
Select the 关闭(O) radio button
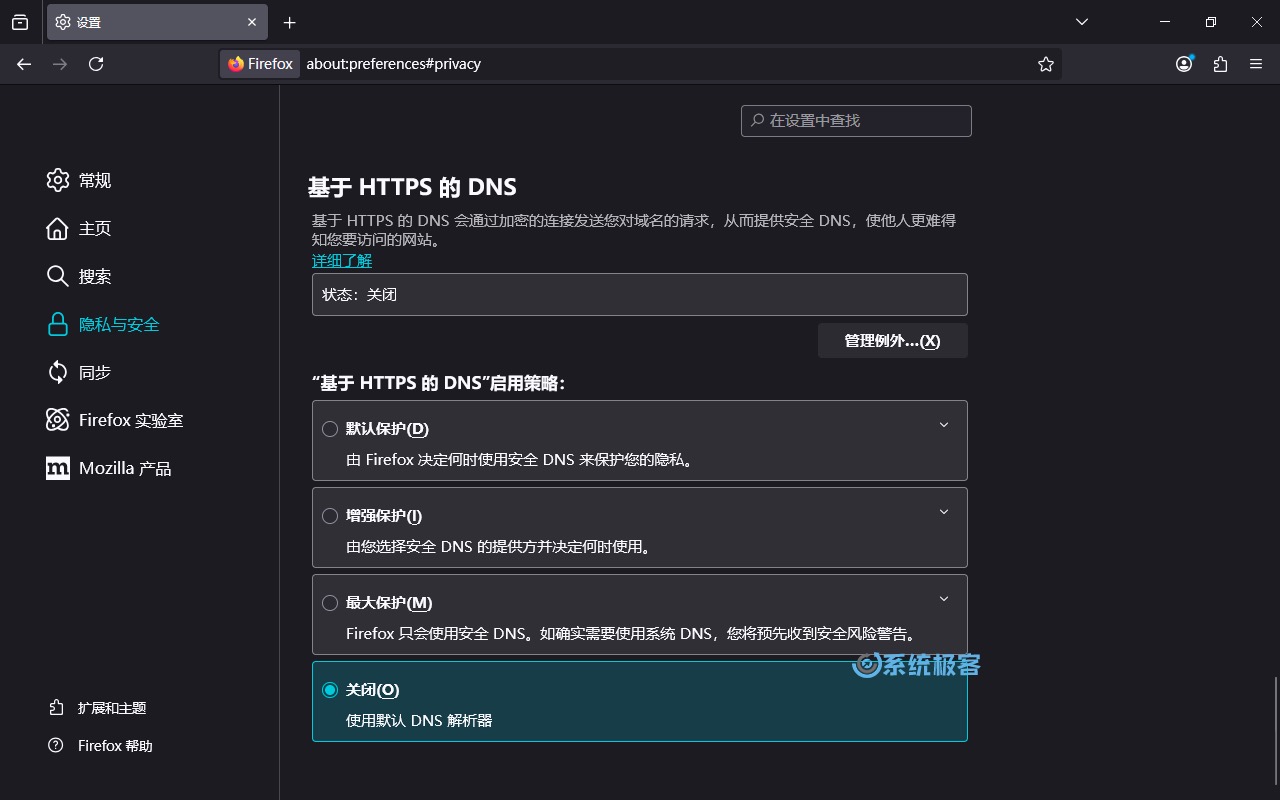tap(330, 690)
